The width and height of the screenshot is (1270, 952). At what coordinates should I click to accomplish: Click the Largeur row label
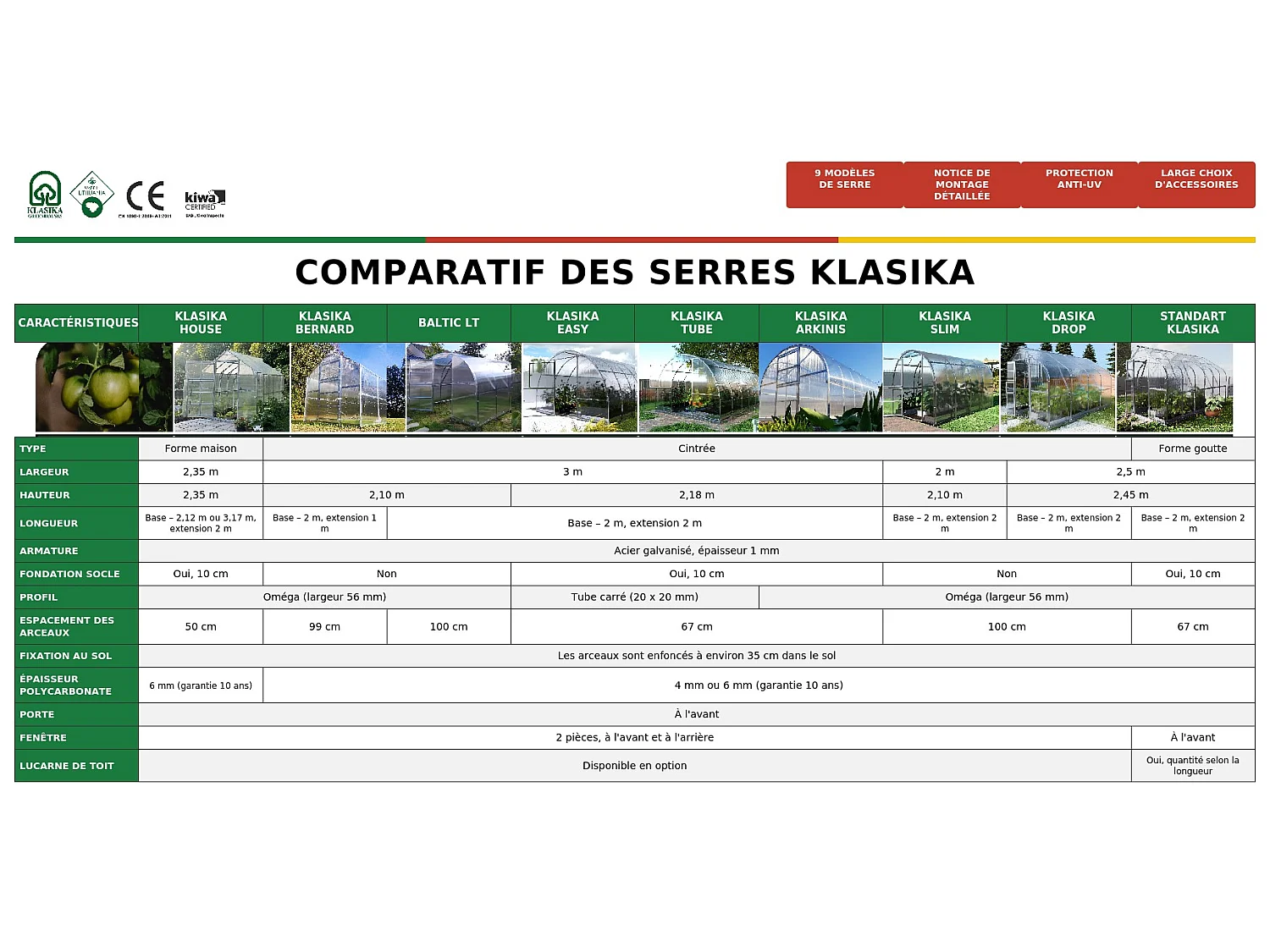click(77, 472)
